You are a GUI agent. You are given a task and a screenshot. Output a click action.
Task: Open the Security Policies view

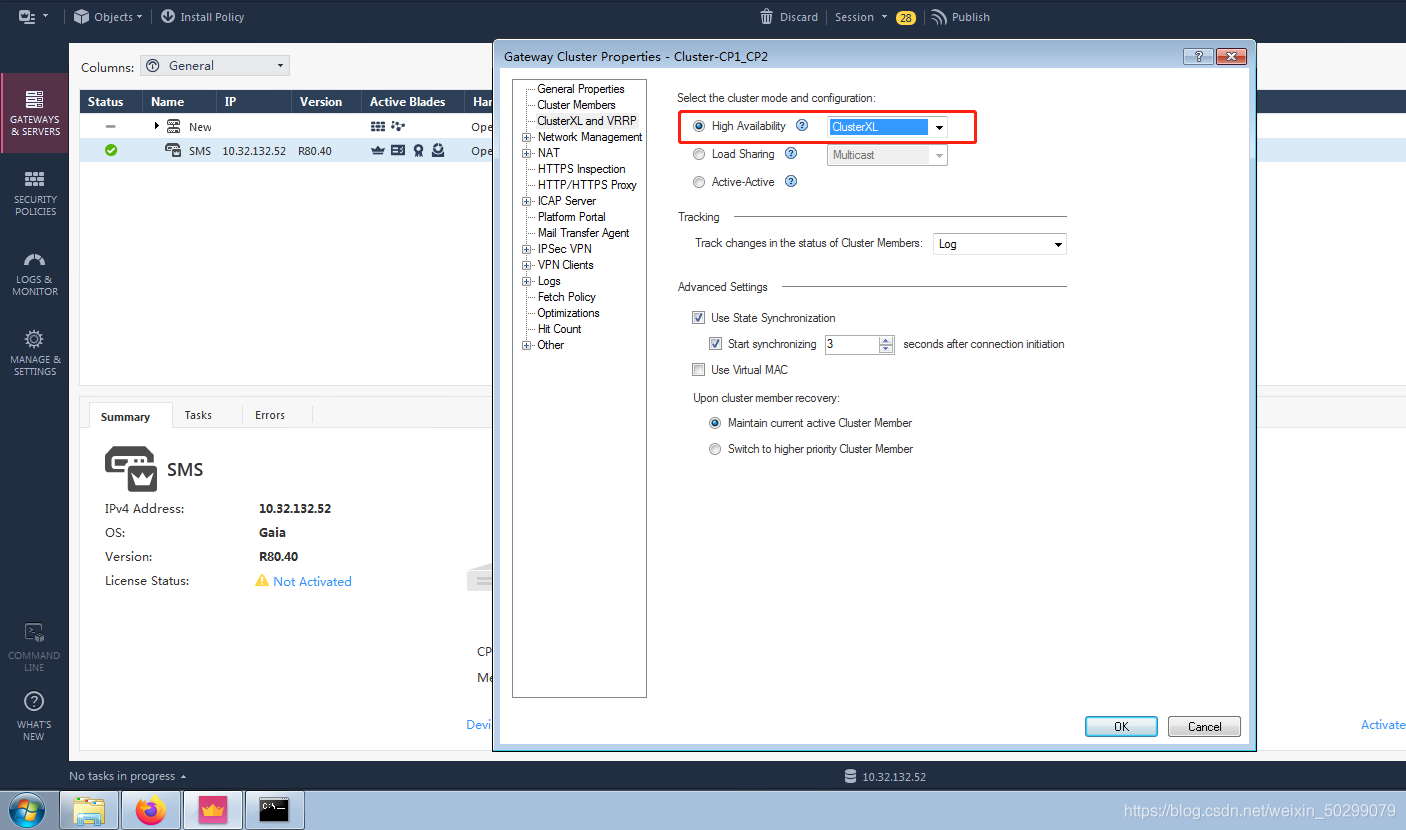[35, 193]
